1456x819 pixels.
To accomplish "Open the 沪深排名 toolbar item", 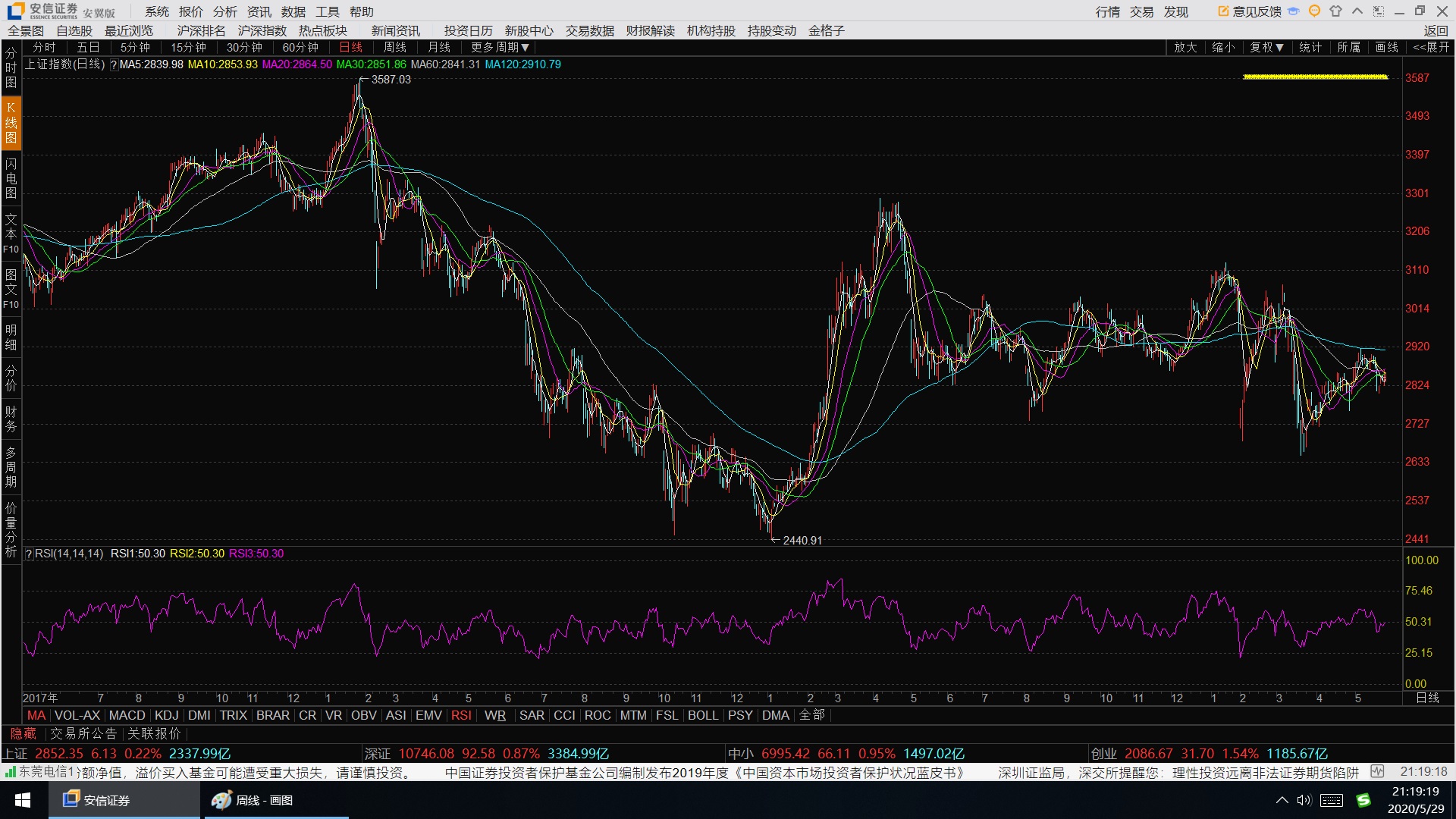I will click(201, 30).
